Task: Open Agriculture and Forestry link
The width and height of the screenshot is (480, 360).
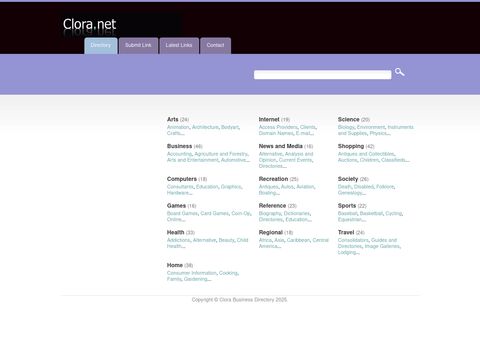Action: [x=221, y=154]
